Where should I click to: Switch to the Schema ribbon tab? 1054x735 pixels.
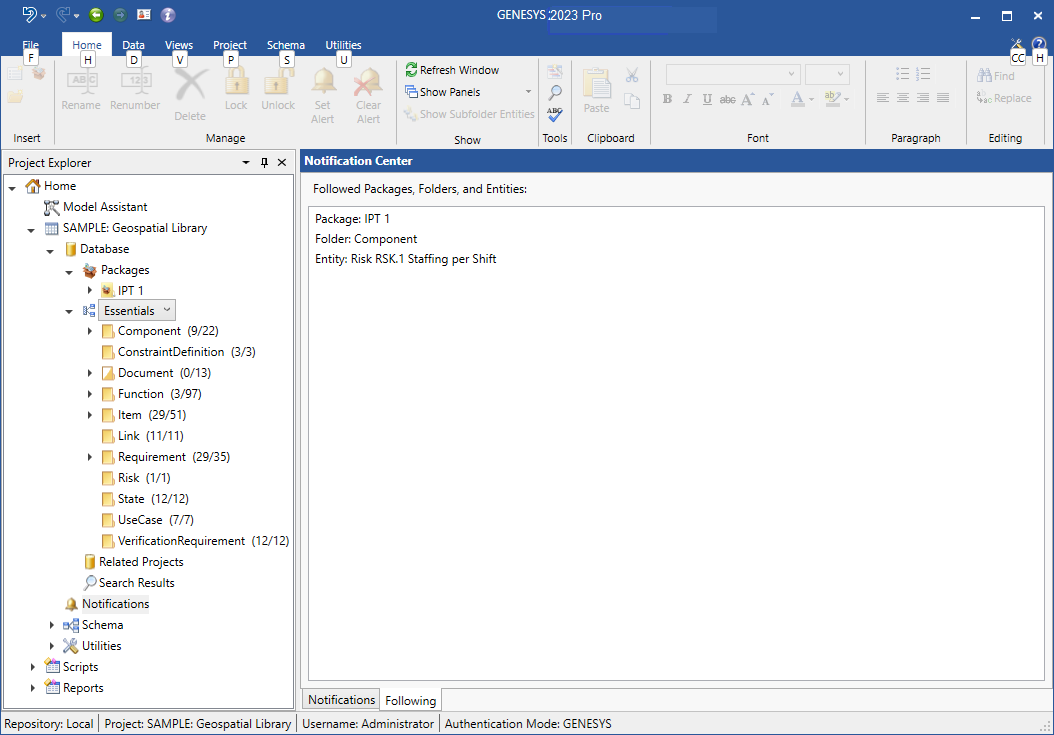point(286,44)
